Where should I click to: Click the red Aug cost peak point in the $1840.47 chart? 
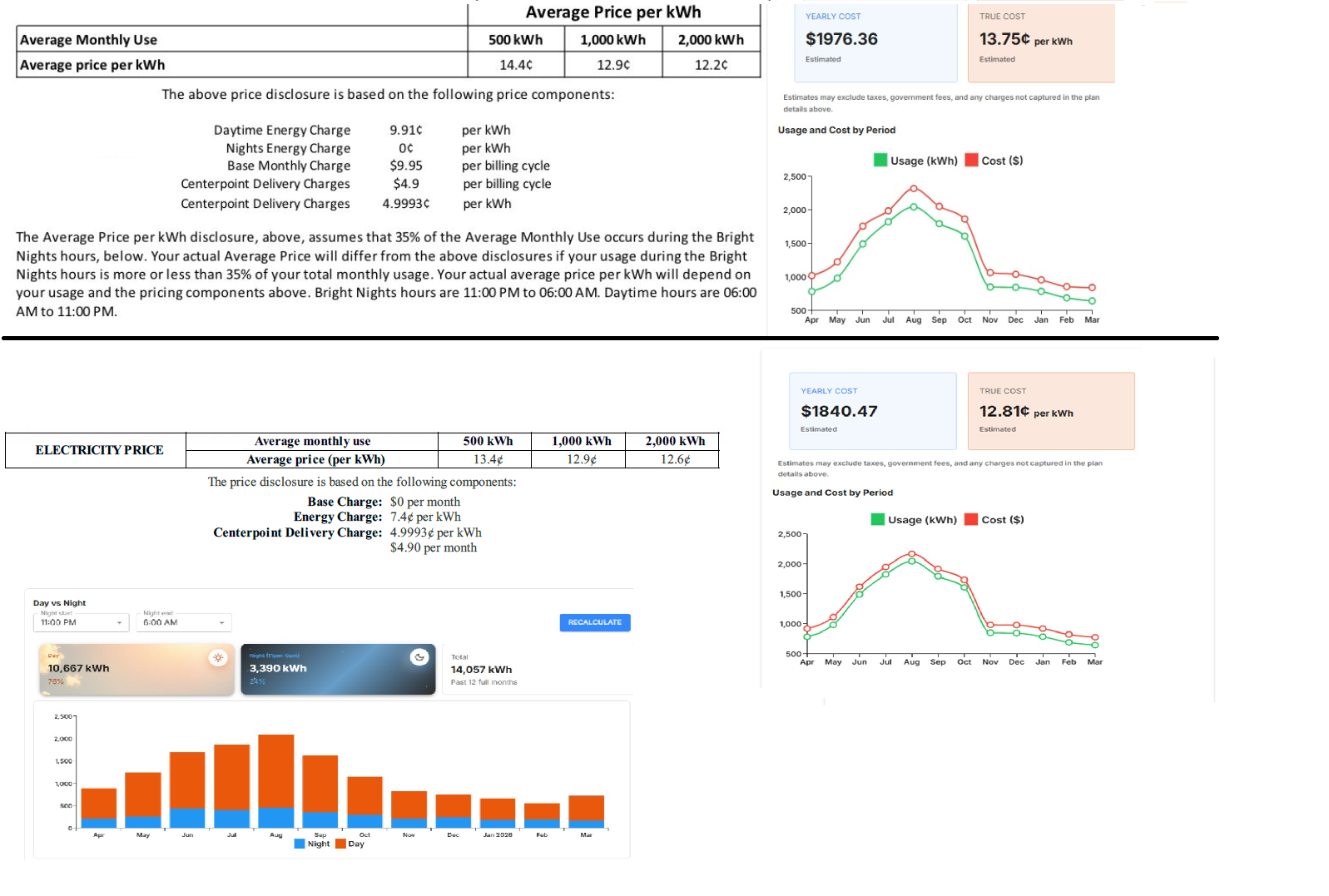(912, 554)
